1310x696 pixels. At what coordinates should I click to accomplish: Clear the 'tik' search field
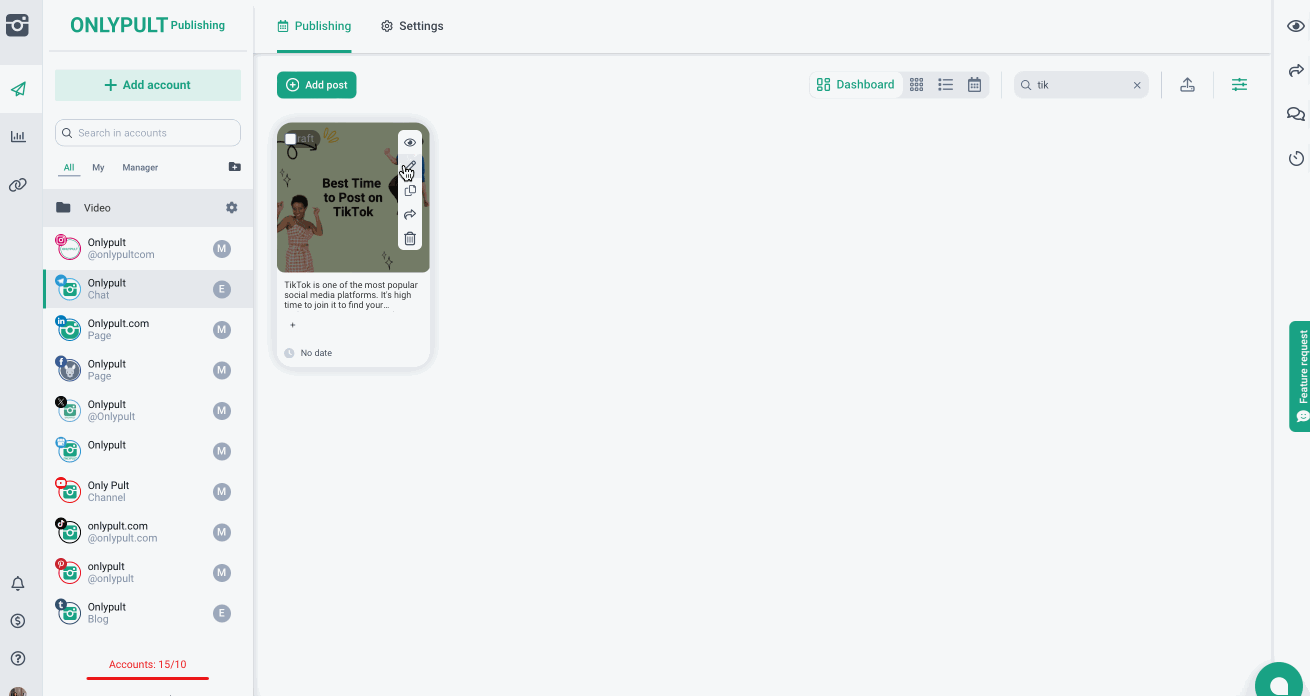[x=1136, y=86]
